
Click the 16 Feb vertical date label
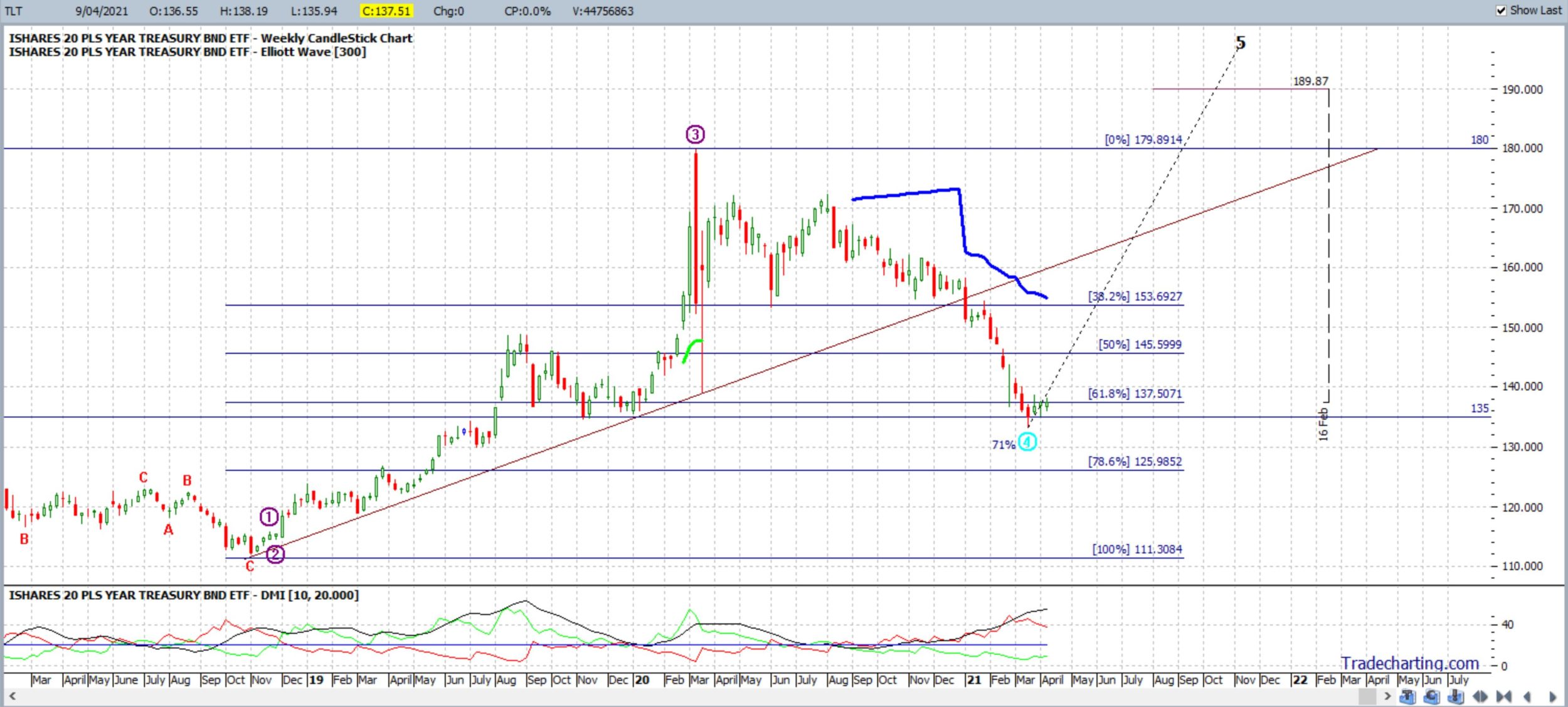tap(1323, 425)
